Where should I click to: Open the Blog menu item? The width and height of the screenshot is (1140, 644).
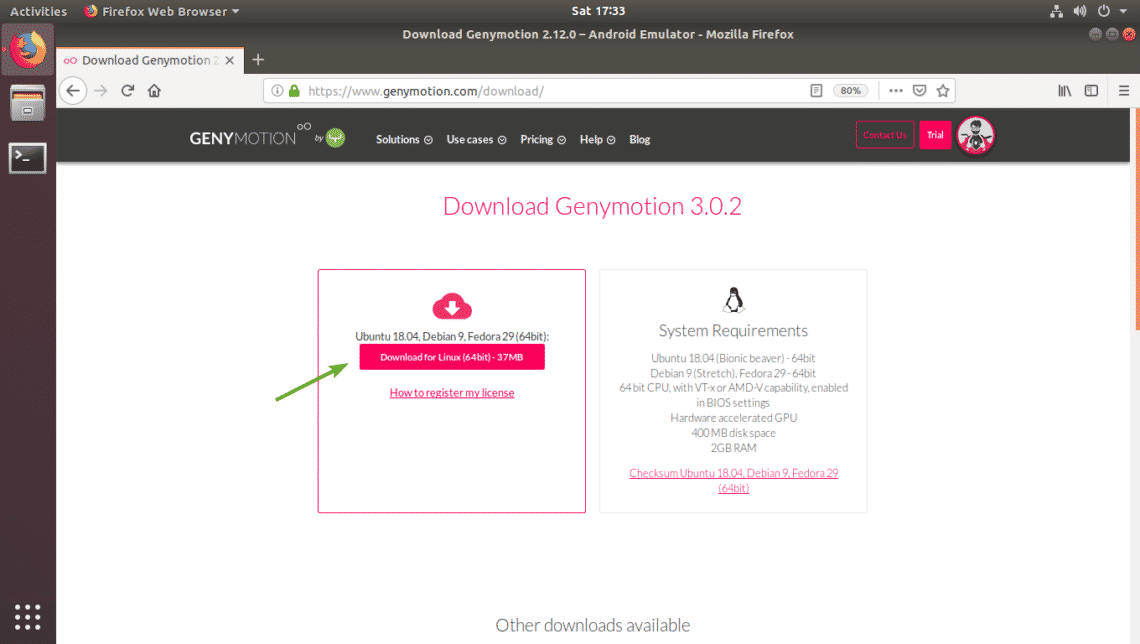point(640,140)
